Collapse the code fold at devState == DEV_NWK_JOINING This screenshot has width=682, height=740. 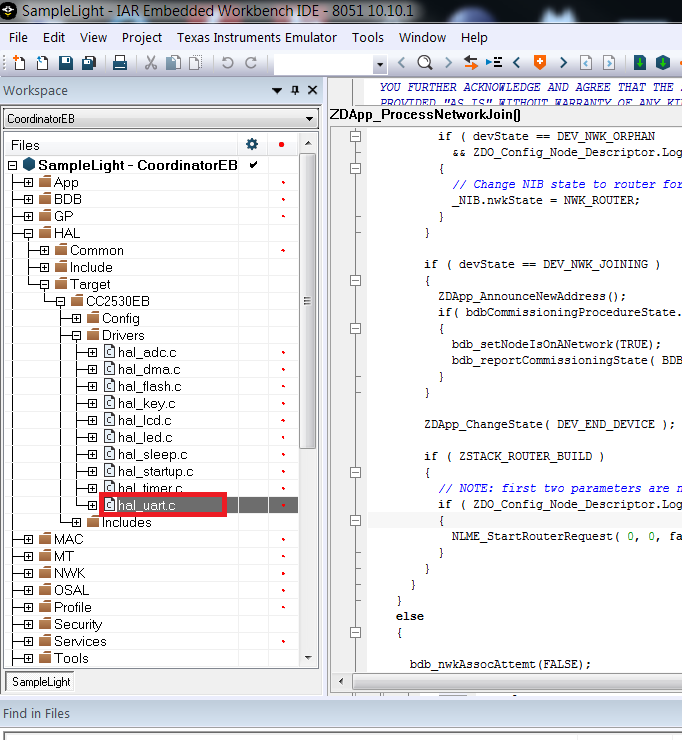[x=355, y=280]
